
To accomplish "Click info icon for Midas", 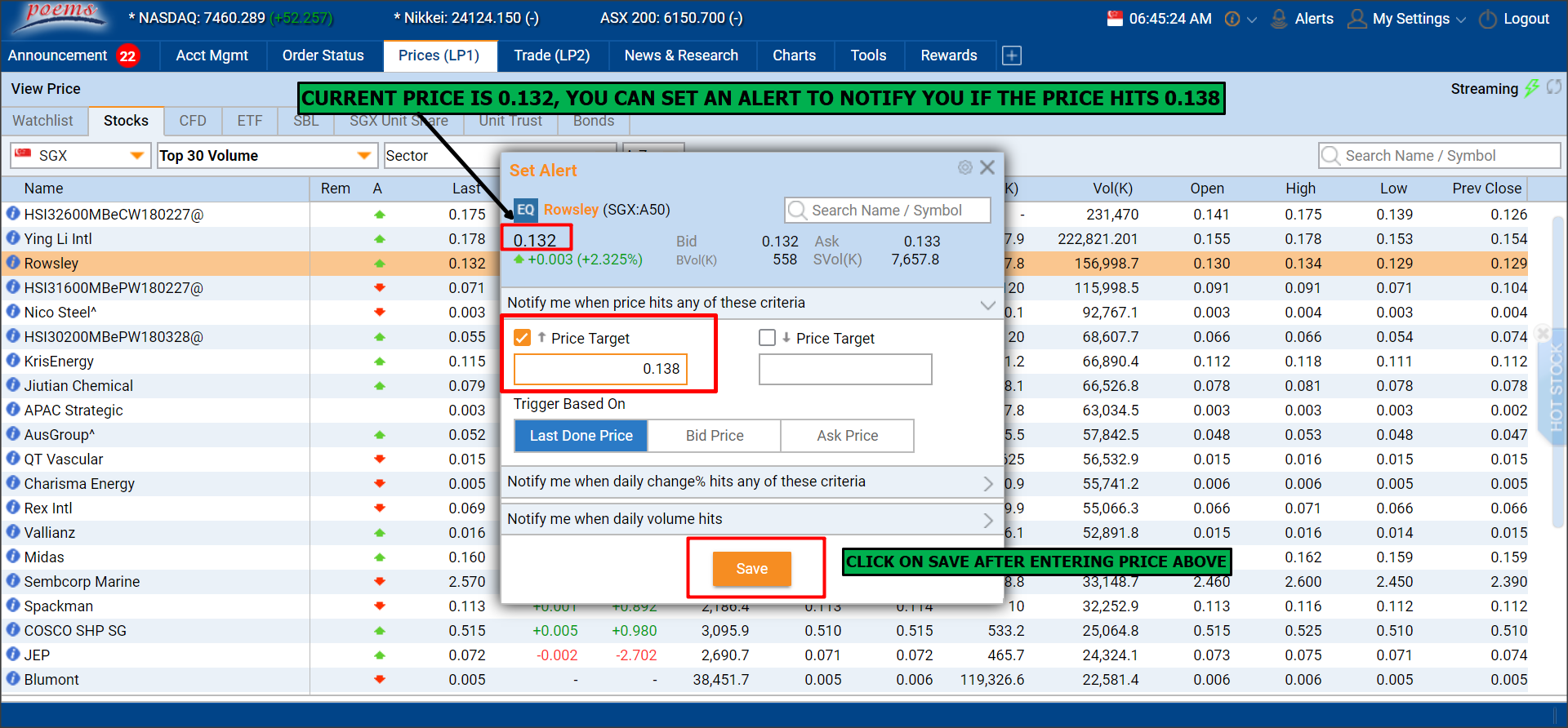I will (13, 557).
